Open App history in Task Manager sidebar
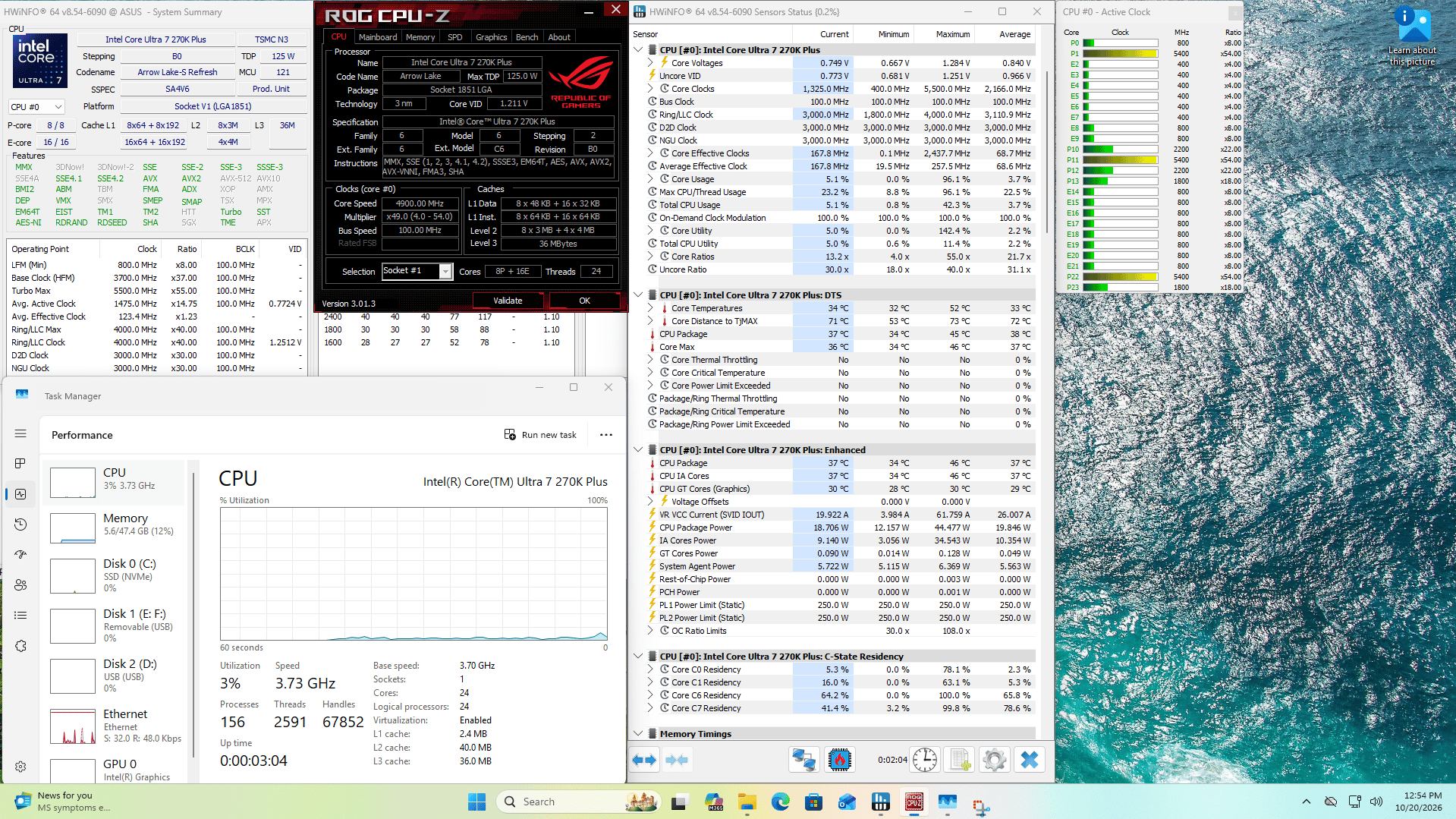The width and height of the screenshot is (1456, 819). point(20,524)
